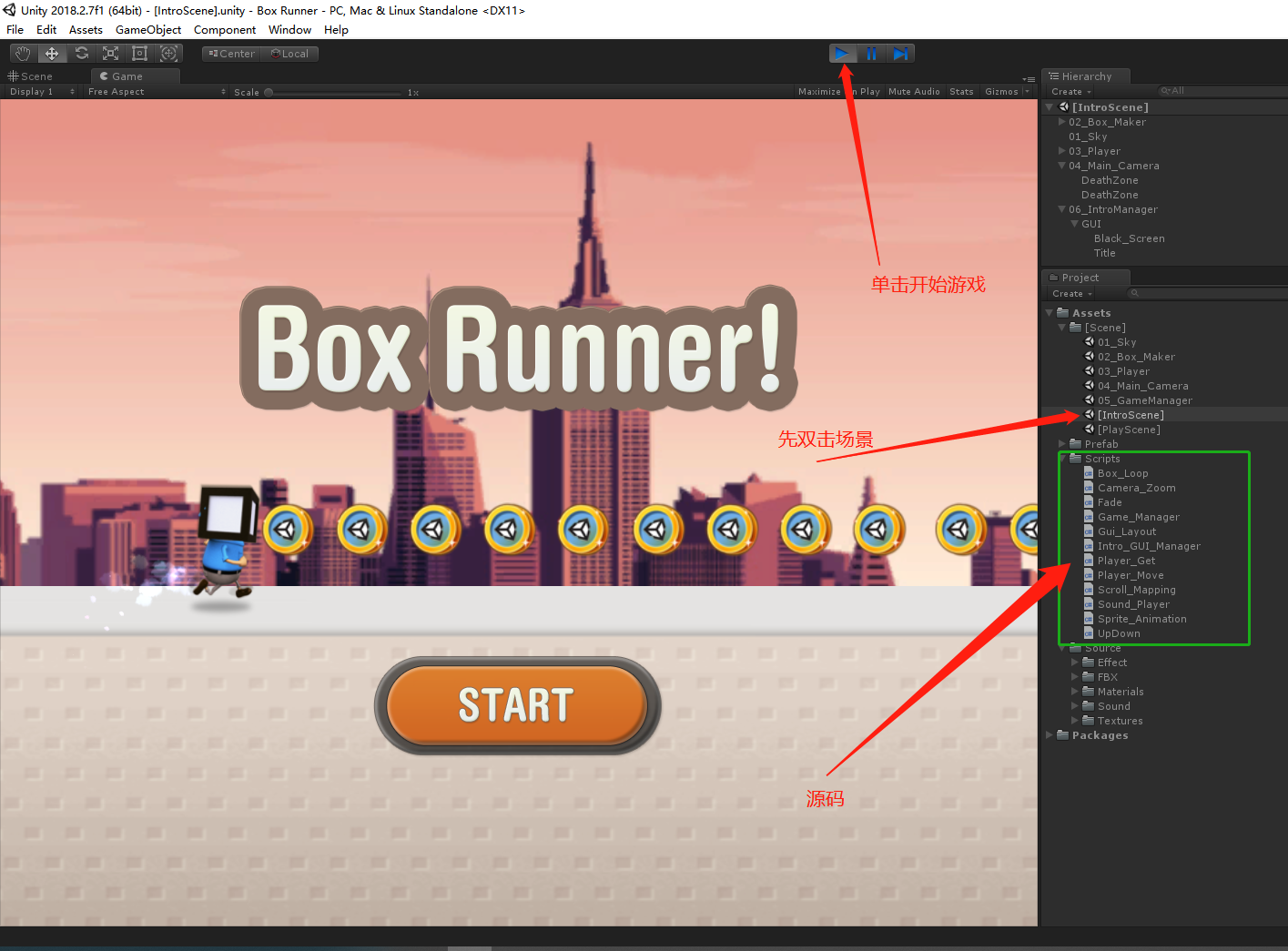
Task: Open the Assets menu
Action: (86, 30)
